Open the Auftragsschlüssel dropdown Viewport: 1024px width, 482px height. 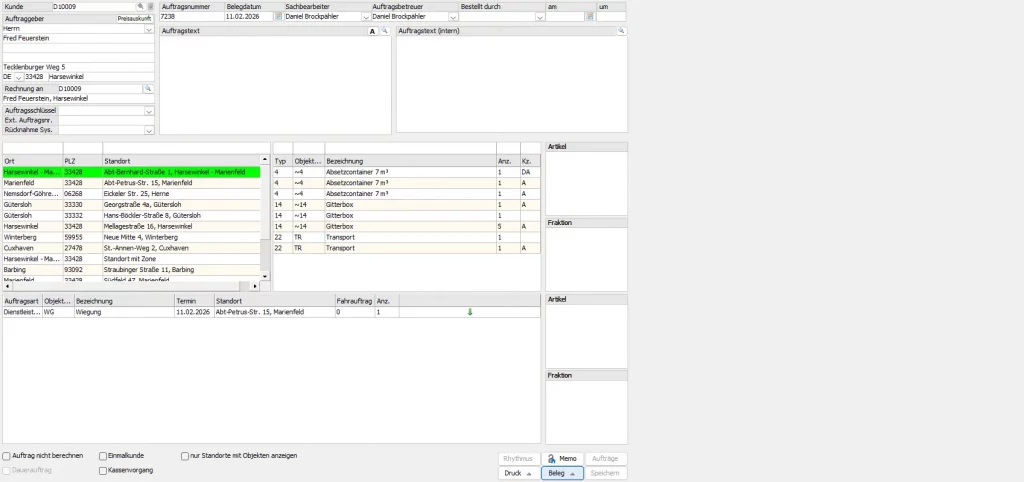(x=149, y=111)
